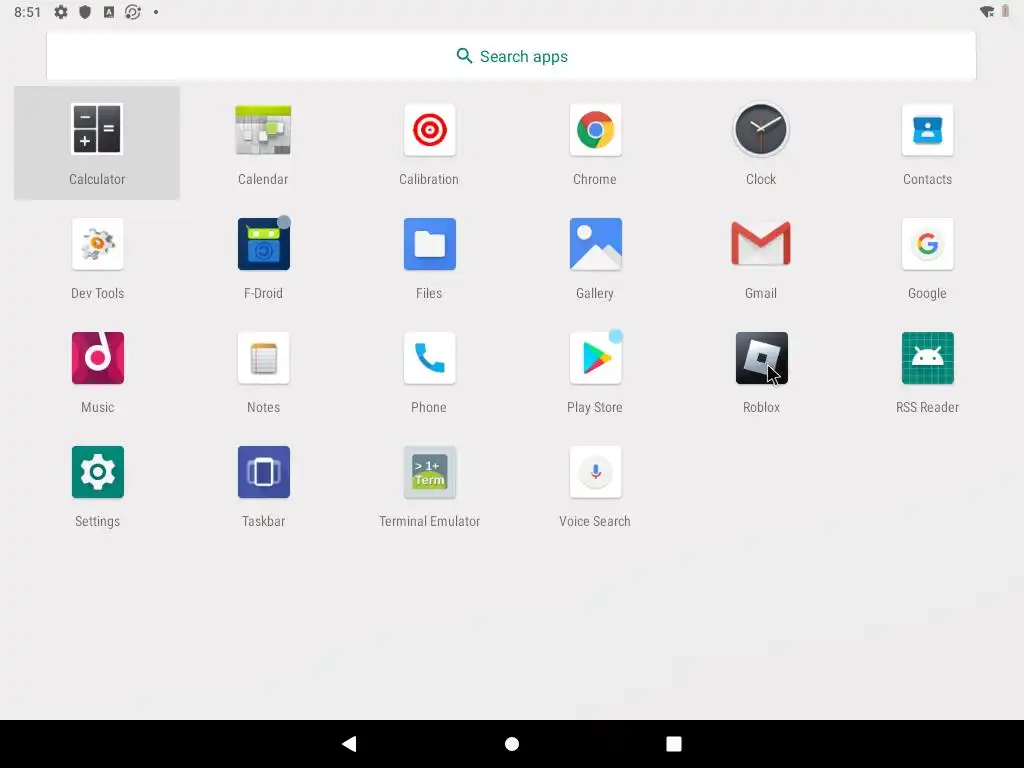The width and height of the screenshot is (1024, 768).
Task: Tap the Back navigation button
Action: pos(349,743)
